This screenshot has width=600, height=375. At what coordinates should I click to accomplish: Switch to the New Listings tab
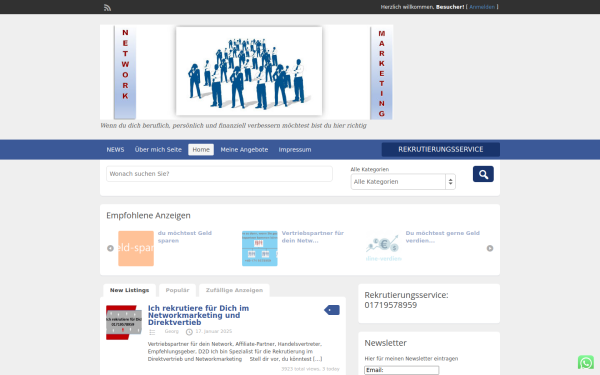(129, 290)
